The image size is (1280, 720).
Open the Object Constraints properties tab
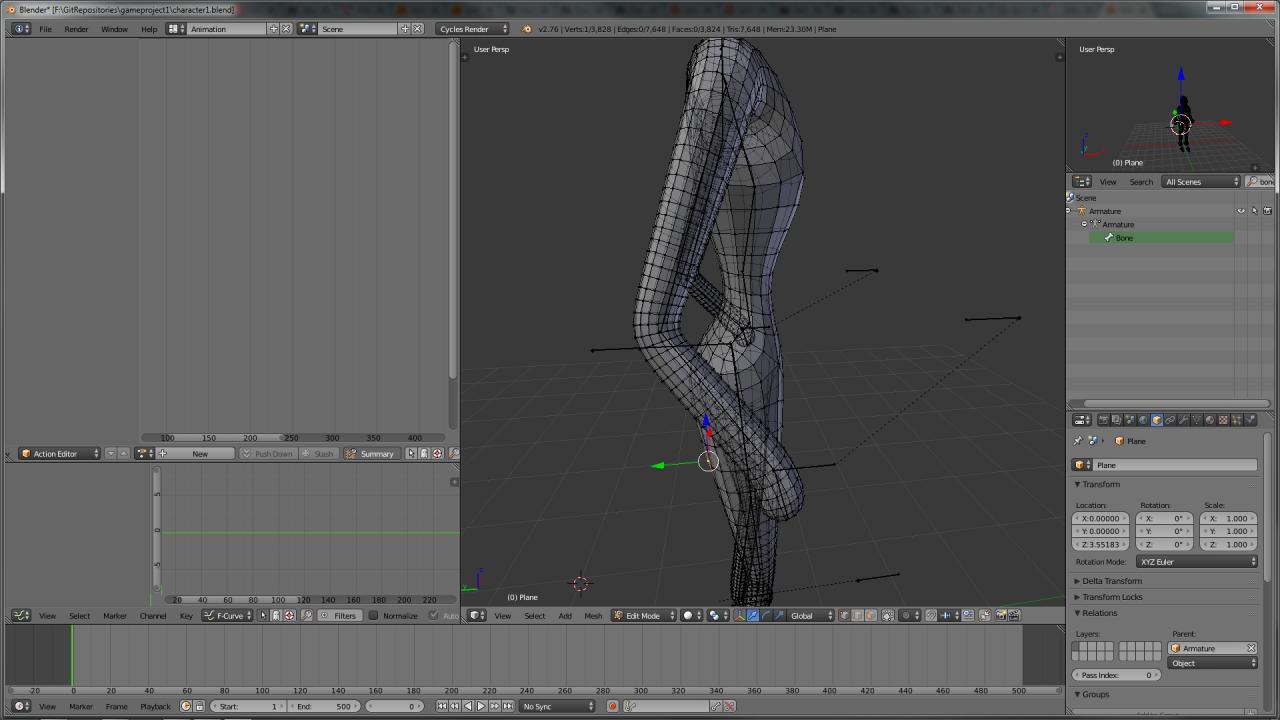pos(1170,420)
